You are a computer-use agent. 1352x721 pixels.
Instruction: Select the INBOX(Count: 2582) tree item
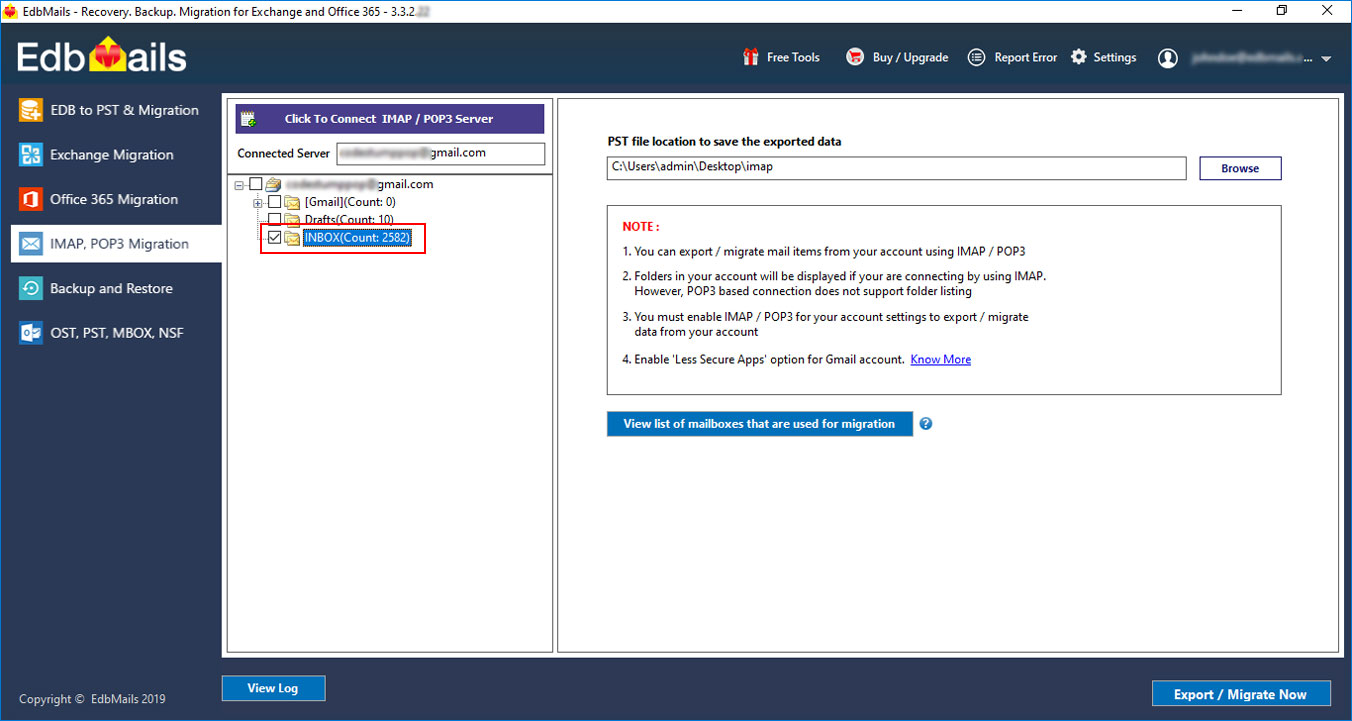[357, 238]
